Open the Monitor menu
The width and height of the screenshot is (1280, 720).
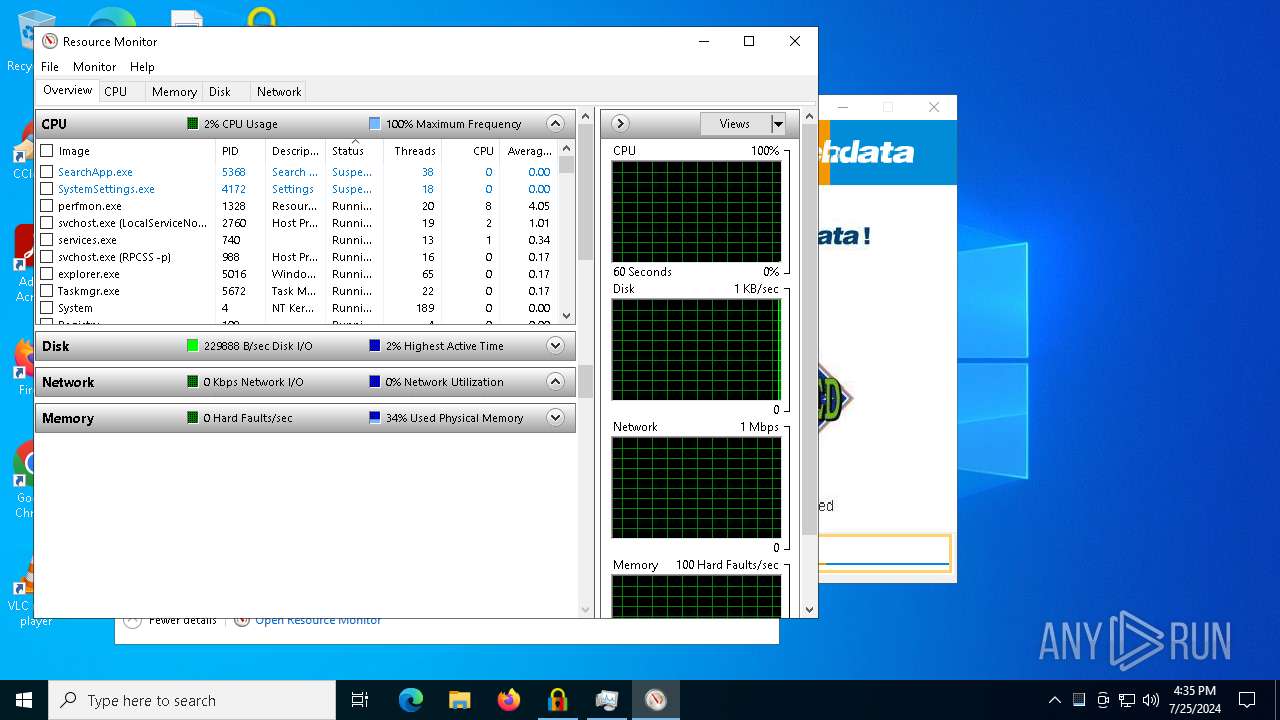point(95,67)
